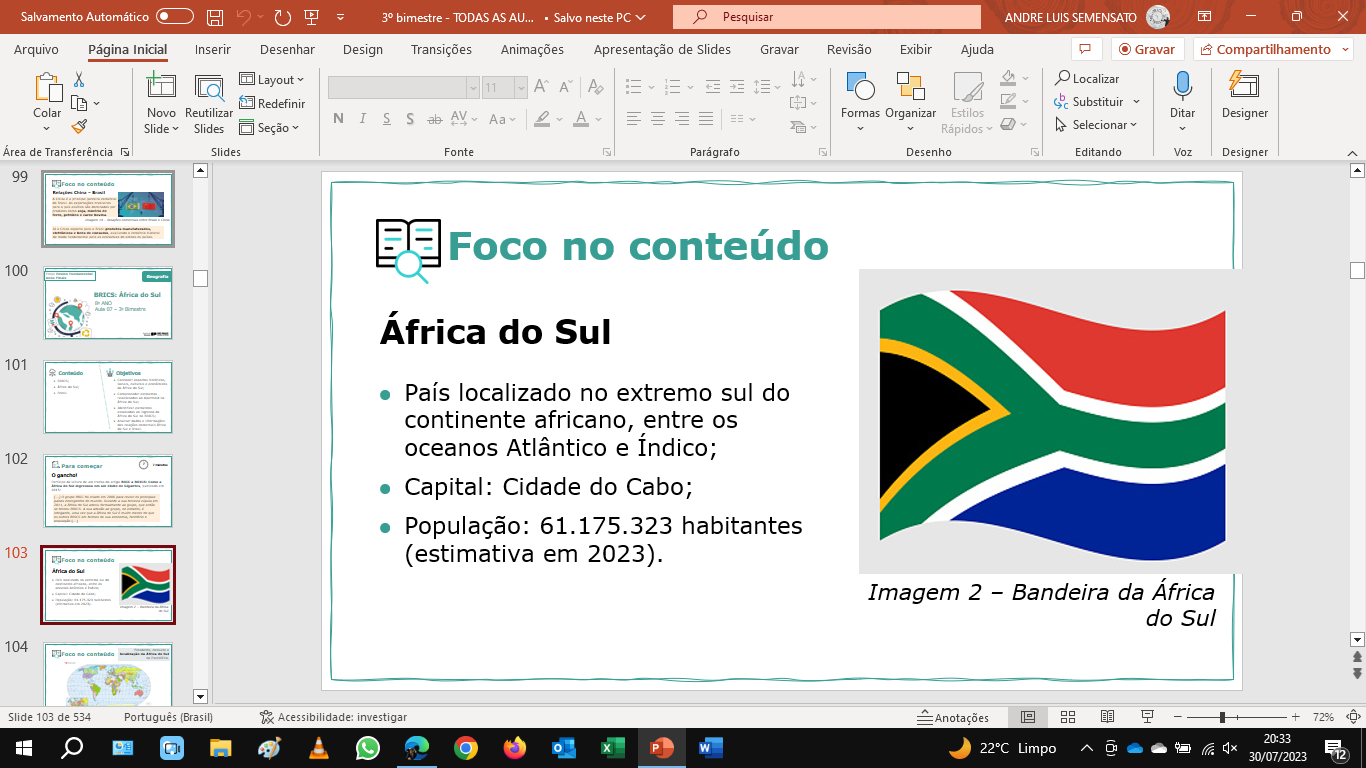Open the comments speech bubble icon

click(1085, 49)
